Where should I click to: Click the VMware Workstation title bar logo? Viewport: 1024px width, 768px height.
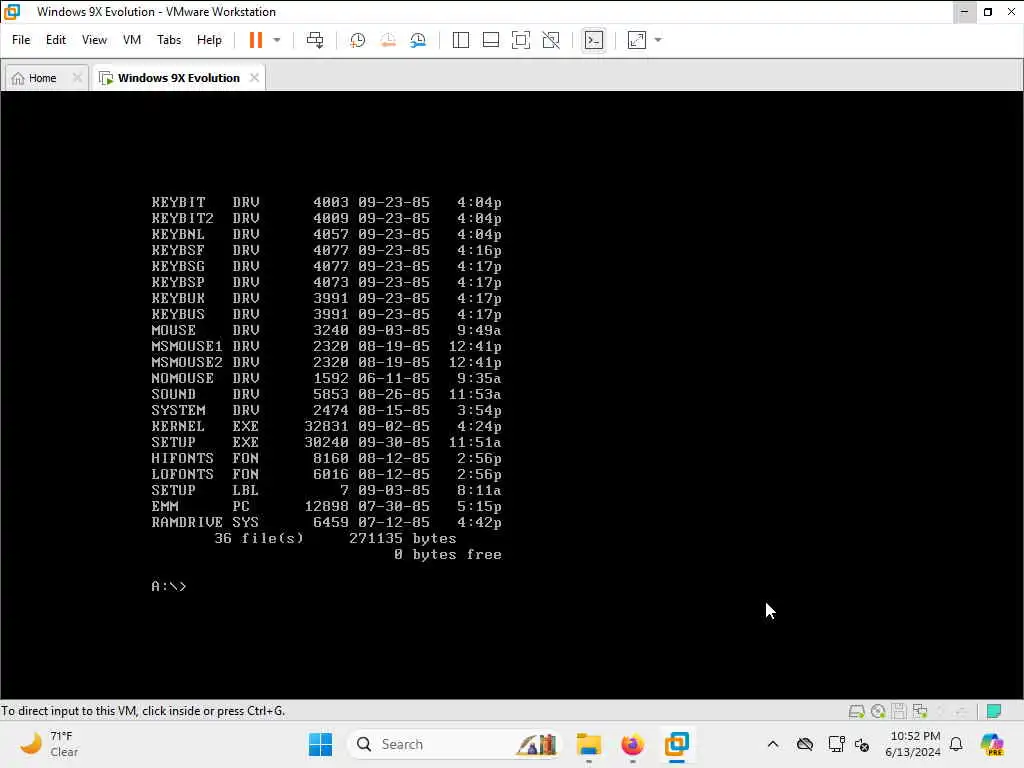tap(12, 12)
